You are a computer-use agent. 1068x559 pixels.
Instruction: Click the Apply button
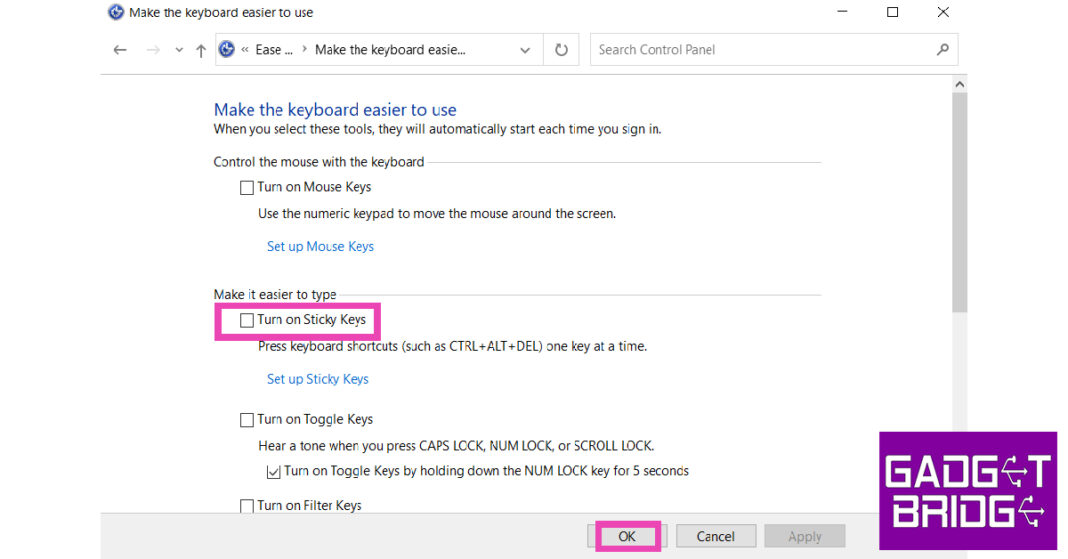[804, 537]
